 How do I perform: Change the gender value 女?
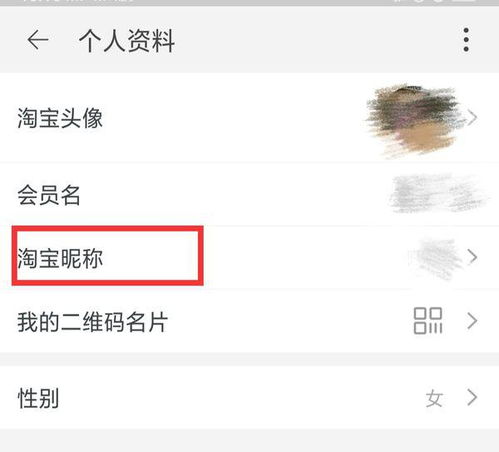[434, 399]
